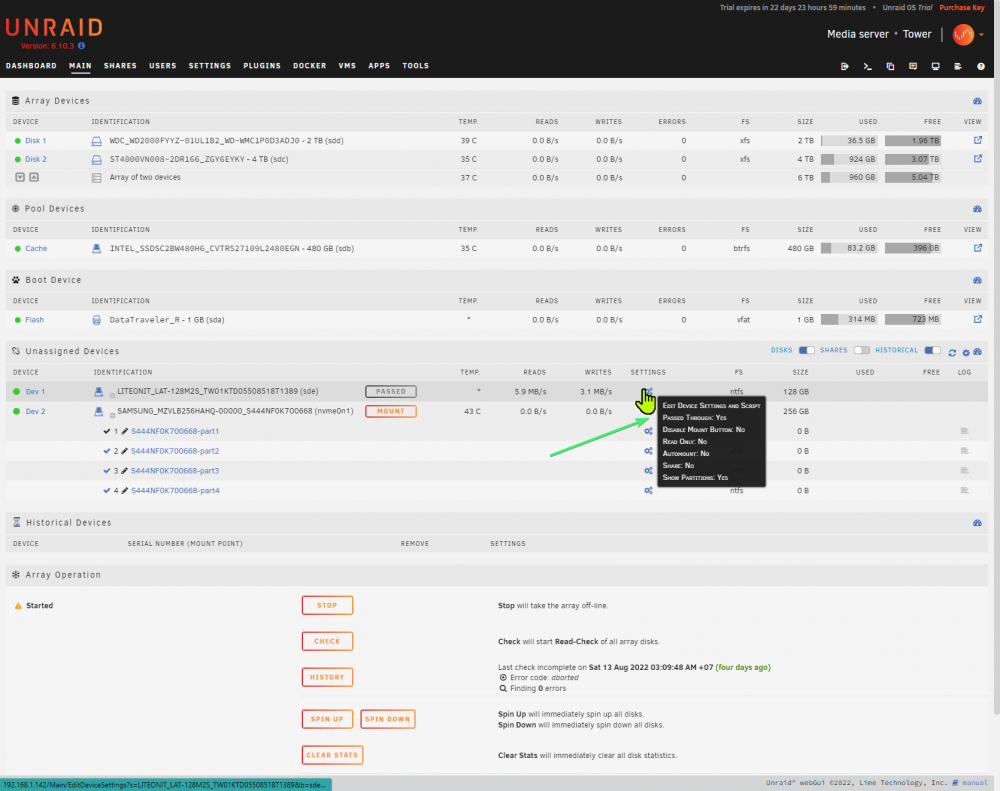
Task: Toggle the SHARES switch
Action: click(x=862, y=350)
